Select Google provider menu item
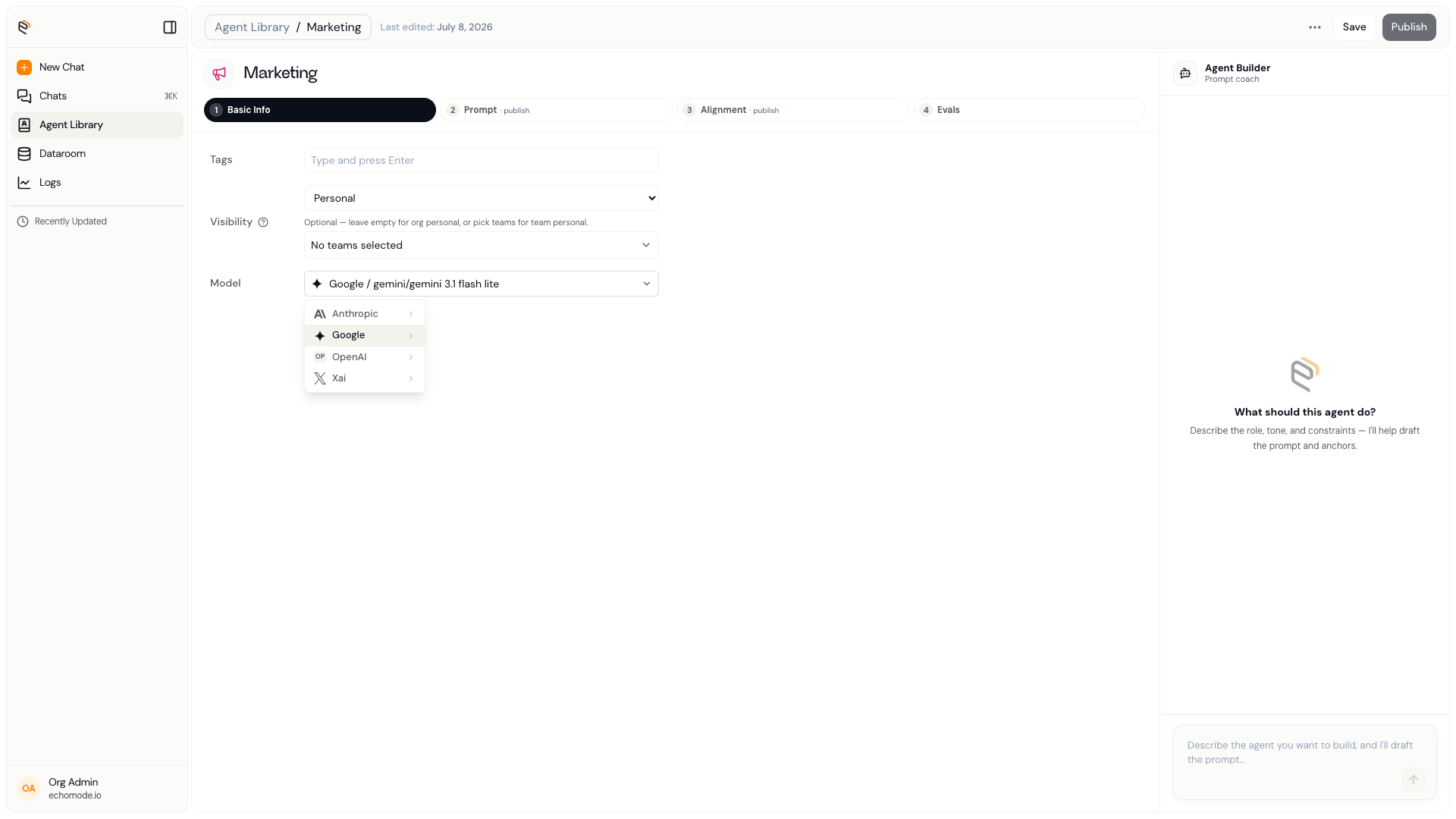This screenshot has height=819, width=1456. pos(365,336)
